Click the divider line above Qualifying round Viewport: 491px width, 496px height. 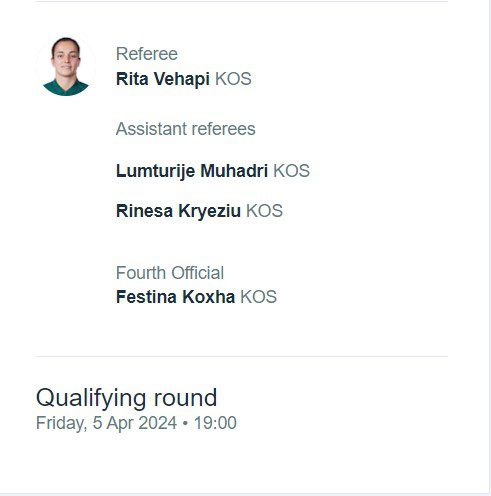click(x=241, y=356)
